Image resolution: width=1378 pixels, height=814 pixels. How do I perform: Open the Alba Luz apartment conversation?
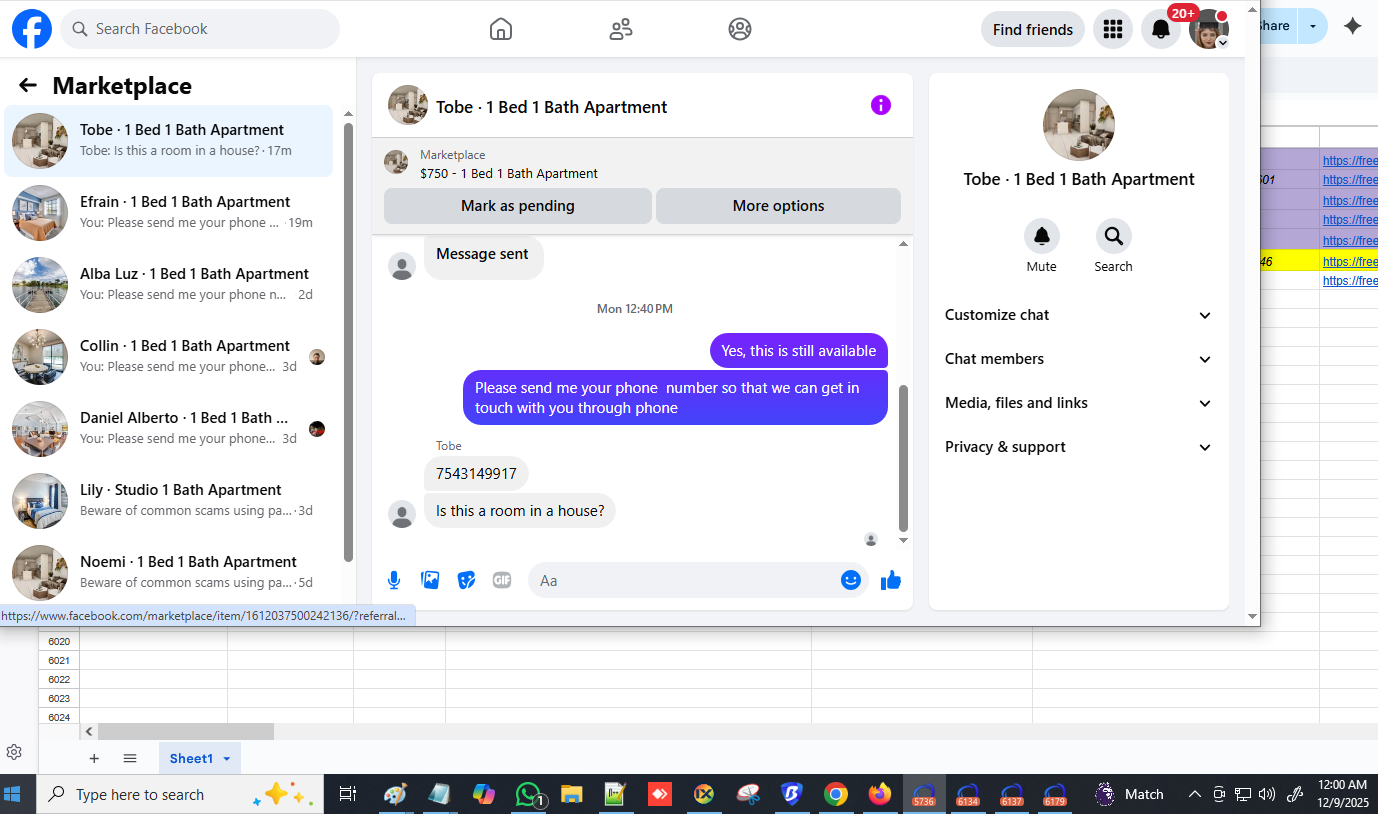[168, 285]
